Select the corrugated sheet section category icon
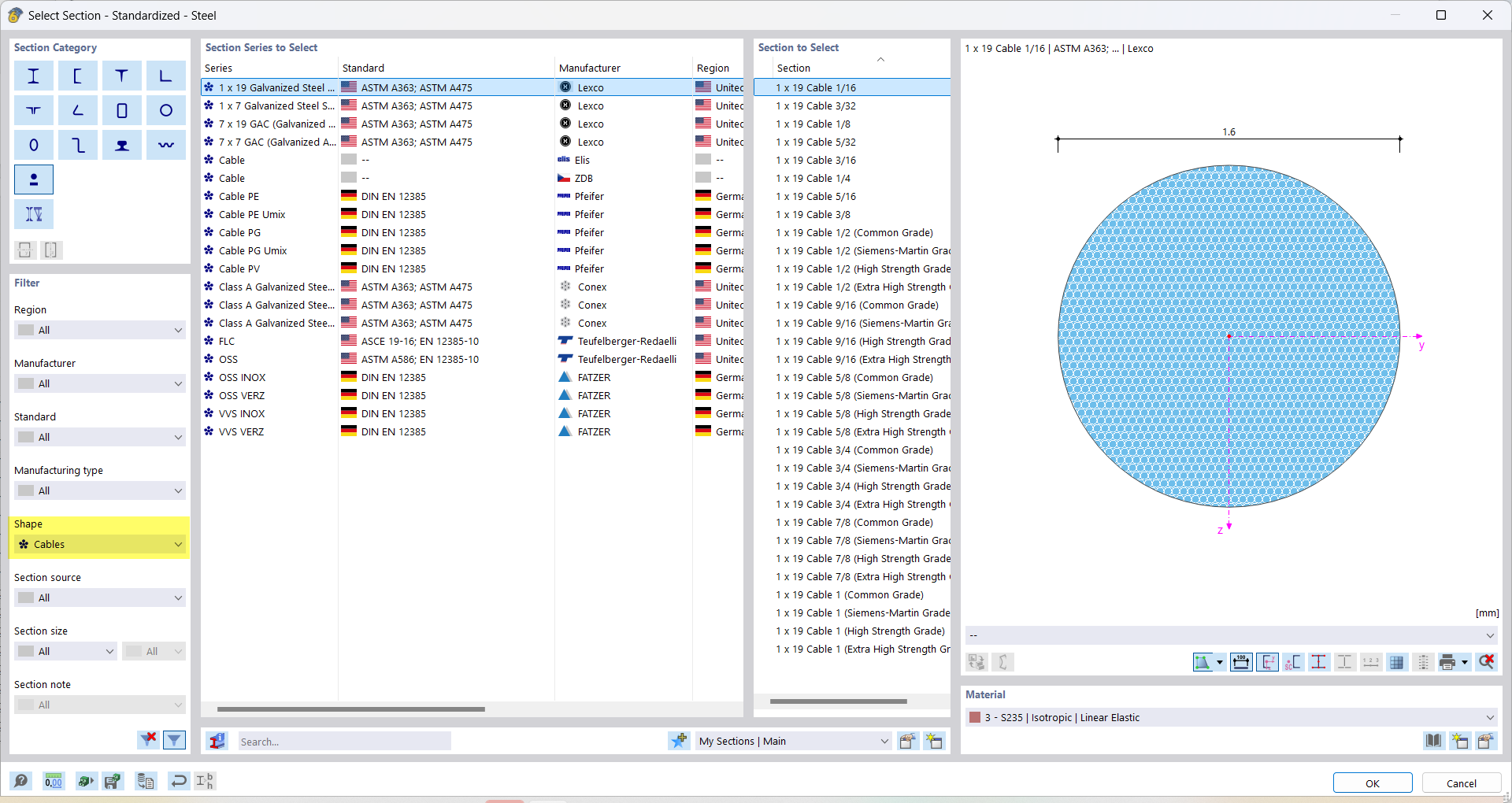This screenshot has height=803, width=1512. [166, 146]
